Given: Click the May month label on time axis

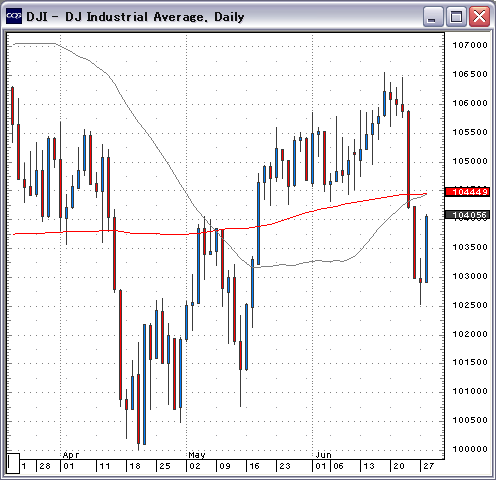Looking at the screenshot, I should 197,455.
